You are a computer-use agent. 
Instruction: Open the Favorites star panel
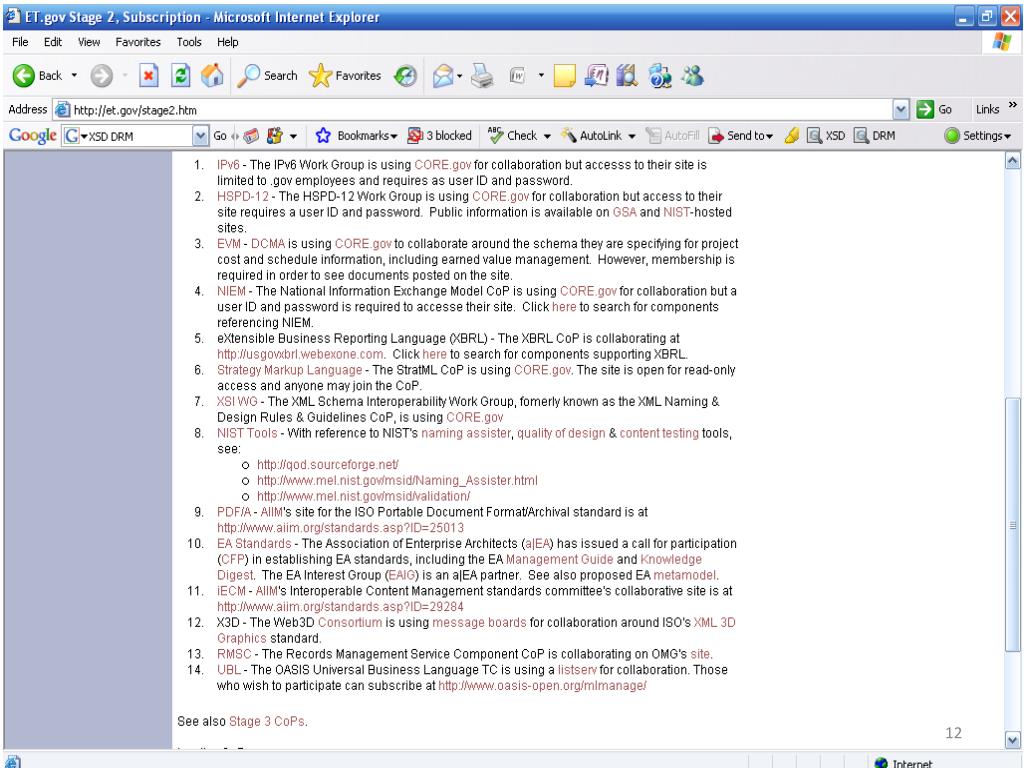pyautogui.click(x=345, y=76)
